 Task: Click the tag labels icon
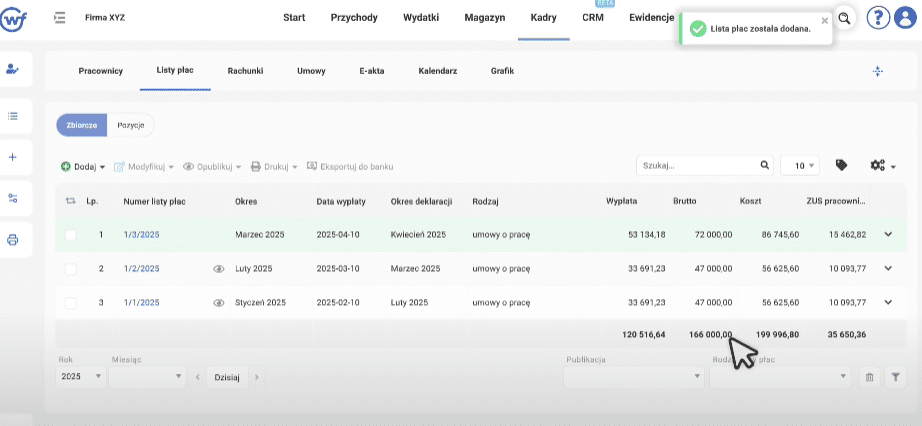[841, 165]
